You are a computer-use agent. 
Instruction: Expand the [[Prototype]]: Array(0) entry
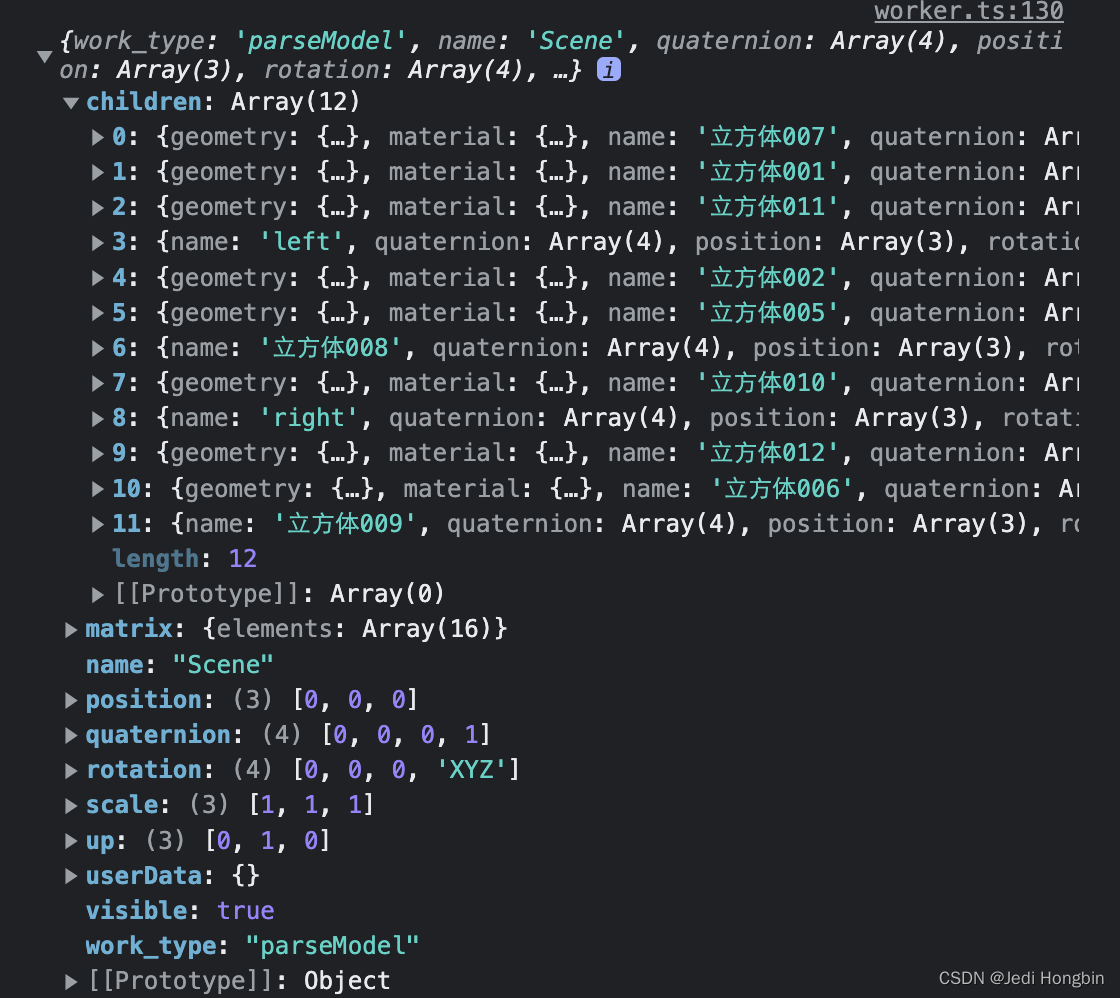(x=96, y=593)
